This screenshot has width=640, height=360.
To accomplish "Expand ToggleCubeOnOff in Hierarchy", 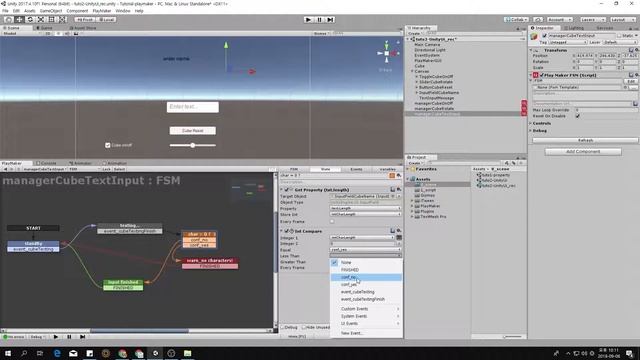I will click(x=416, y=76).
